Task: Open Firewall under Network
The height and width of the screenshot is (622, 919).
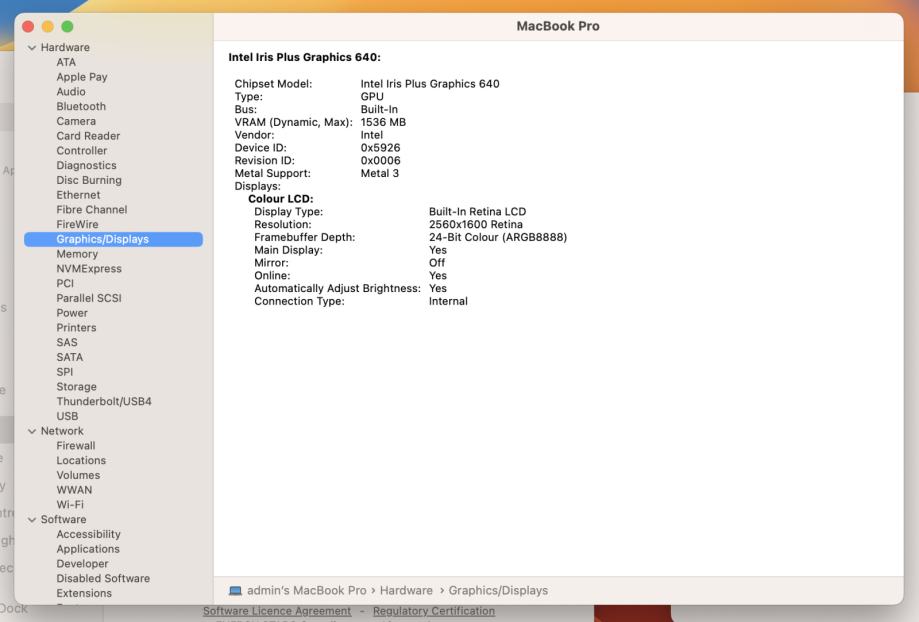Action: tap(76, 446)
